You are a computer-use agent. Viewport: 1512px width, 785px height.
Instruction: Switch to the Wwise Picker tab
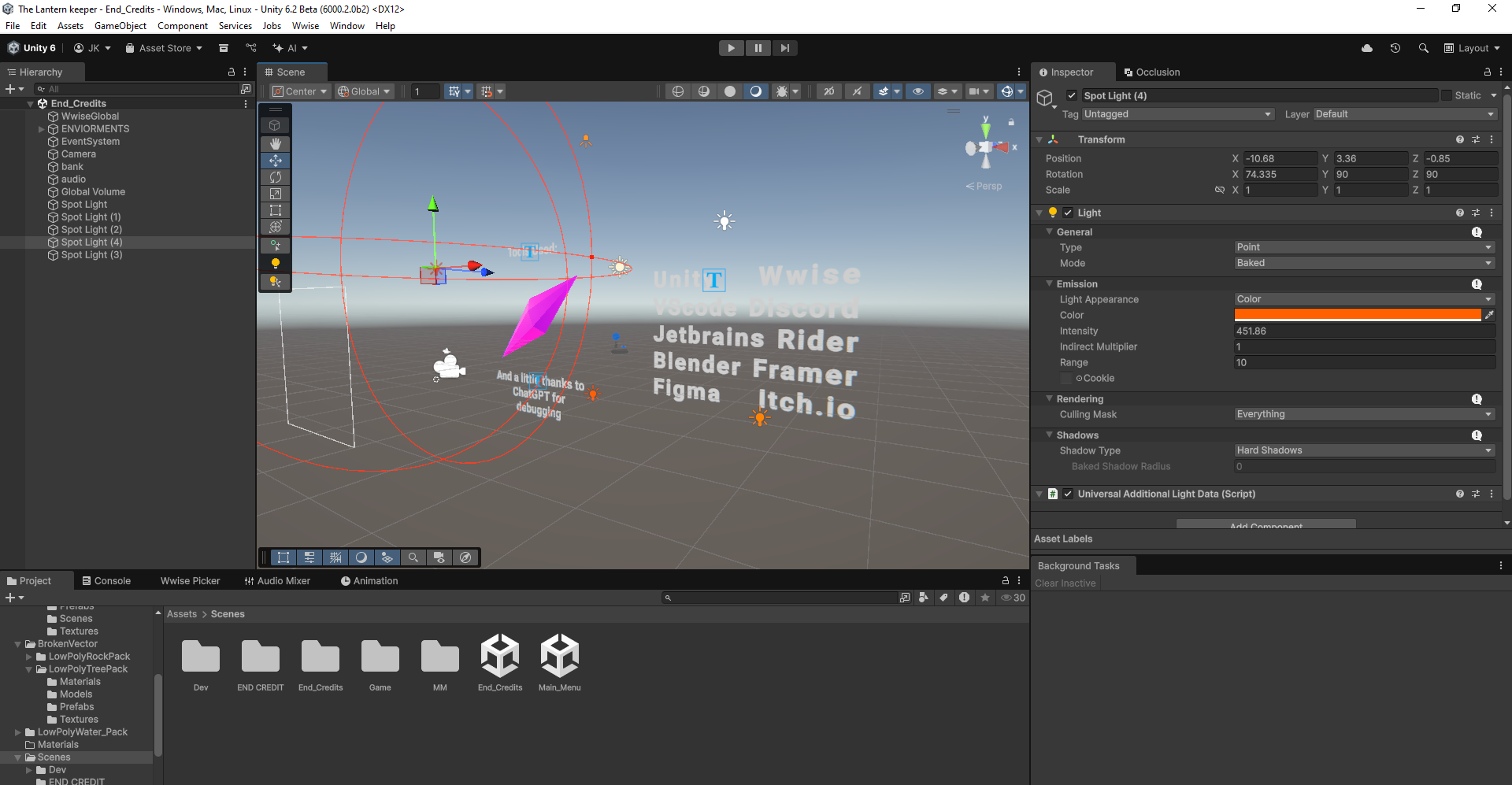pyautogui.click(x=191, y=581)
